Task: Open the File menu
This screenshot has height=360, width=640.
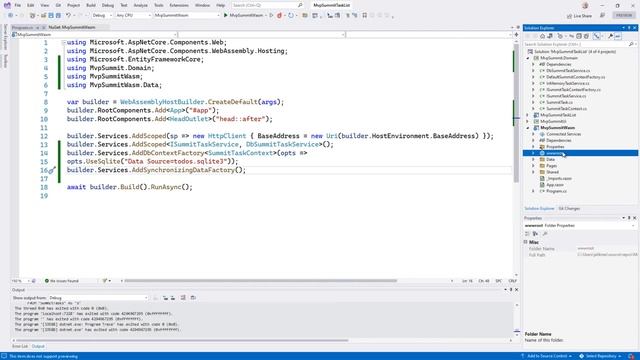Action: (x=18, y=5)
